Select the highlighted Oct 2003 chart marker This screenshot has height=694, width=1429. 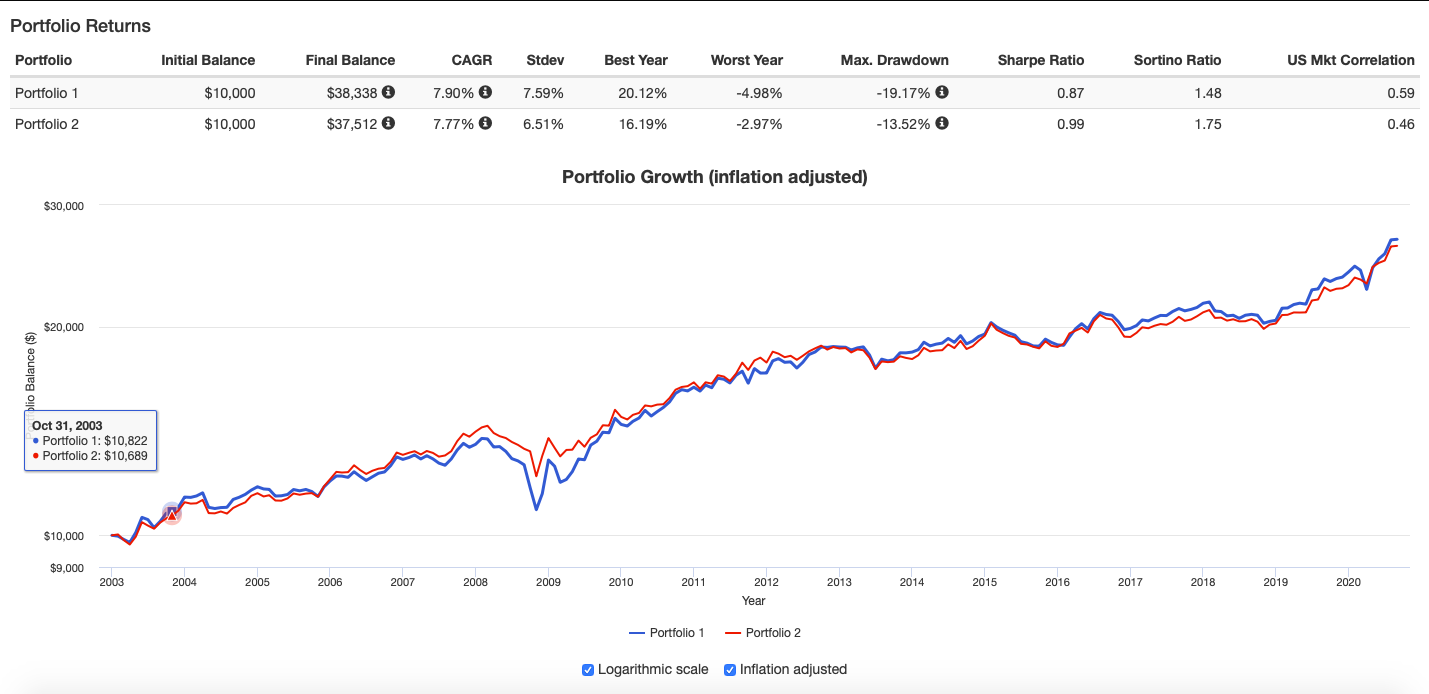pos(171,514)
